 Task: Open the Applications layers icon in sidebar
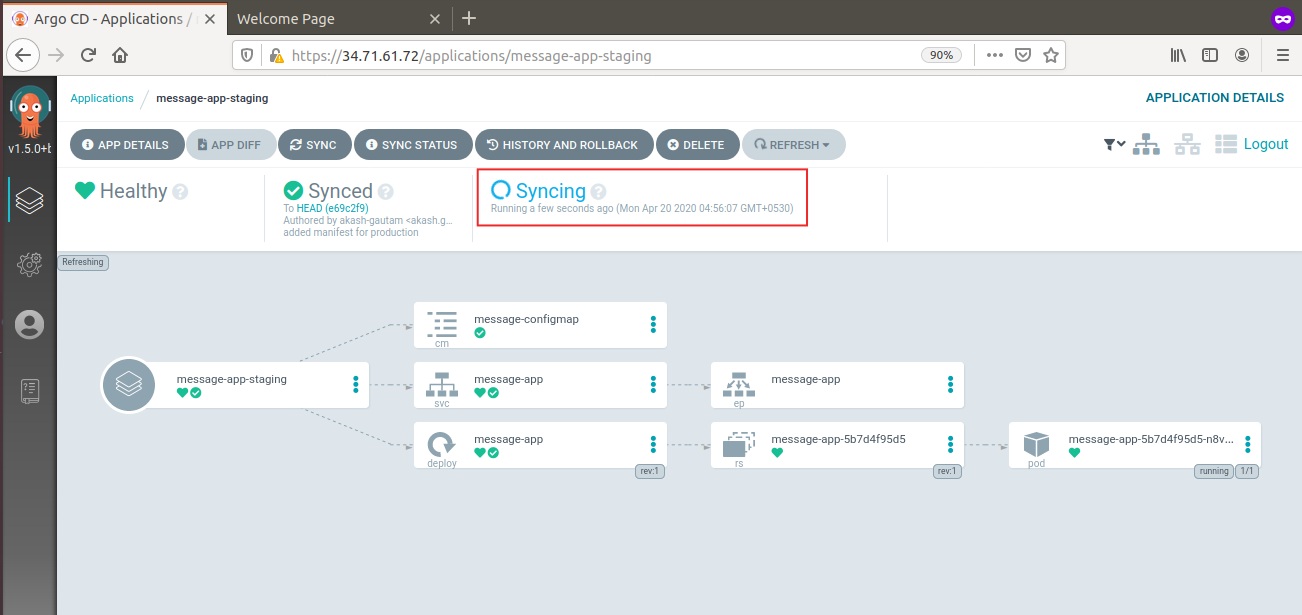pyautogui.click(x=29, y=200)
